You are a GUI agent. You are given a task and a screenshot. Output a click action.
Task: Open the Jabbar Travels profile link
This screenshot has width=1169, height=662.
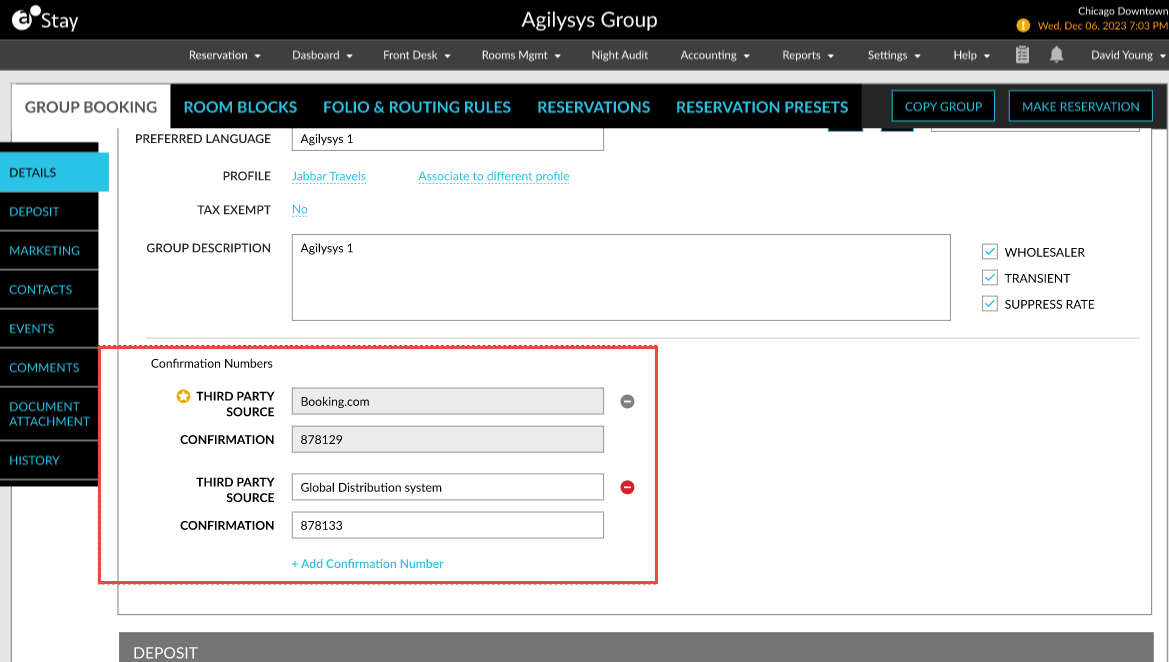(x=329, y=176)
